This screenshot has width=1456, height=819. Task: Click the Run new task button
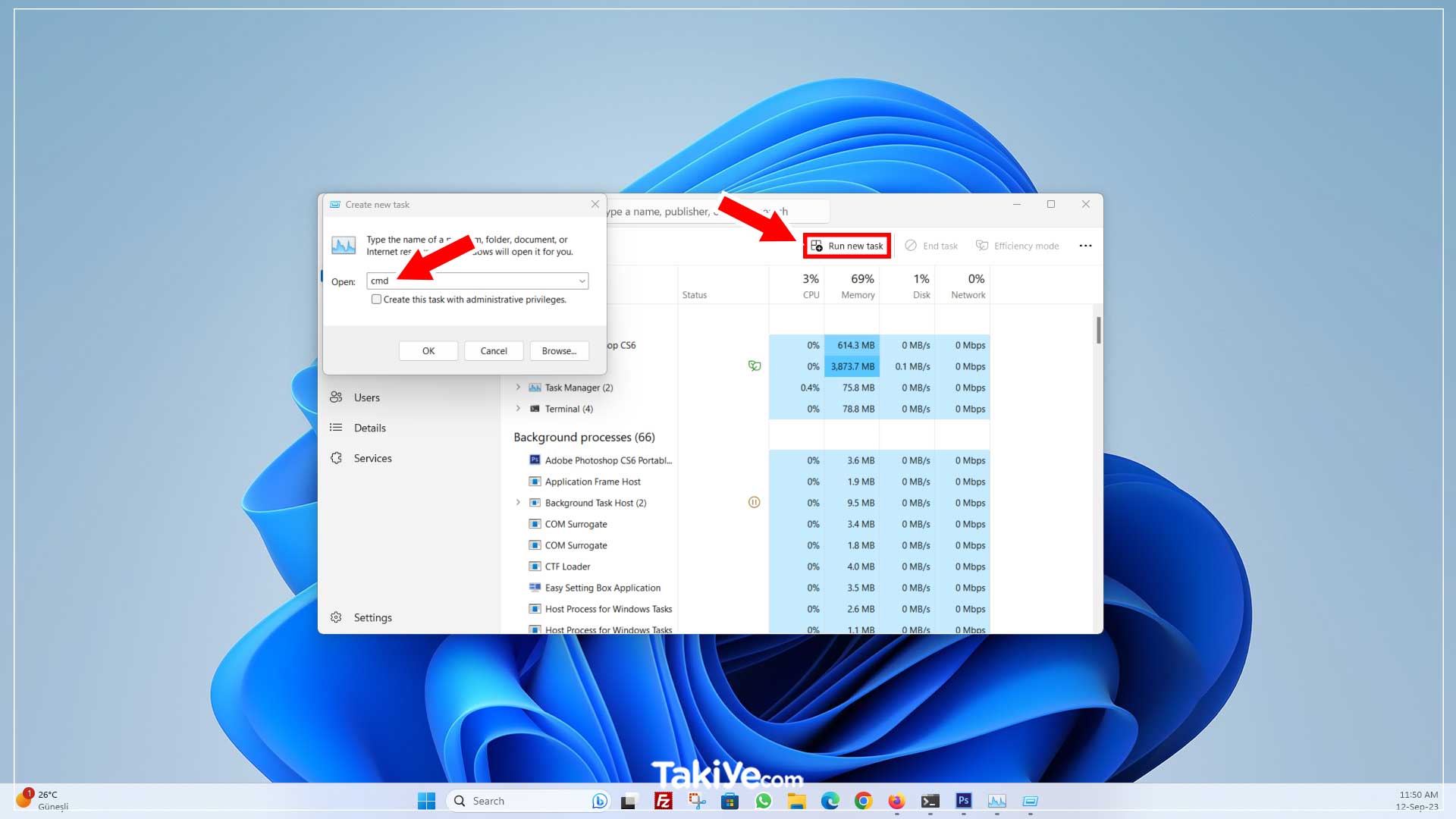click(x=847, y=246)
